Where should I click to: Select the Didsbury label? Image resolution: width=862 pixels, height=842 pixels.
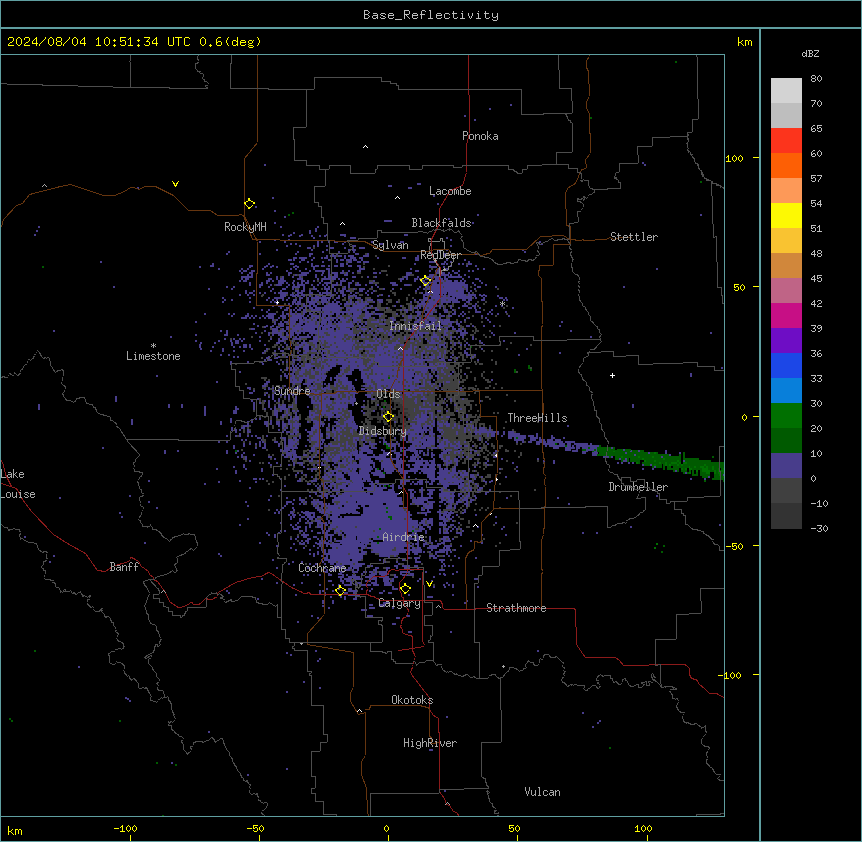(x=383, y=431)
